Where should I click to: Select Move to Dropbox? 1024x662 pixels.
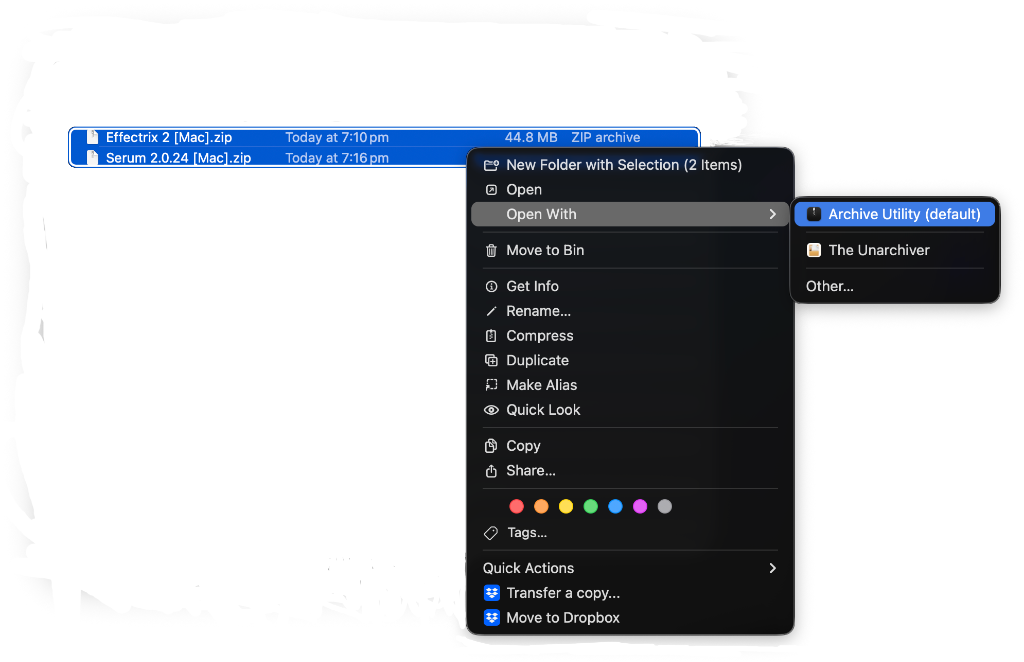[x=630, y=618]
